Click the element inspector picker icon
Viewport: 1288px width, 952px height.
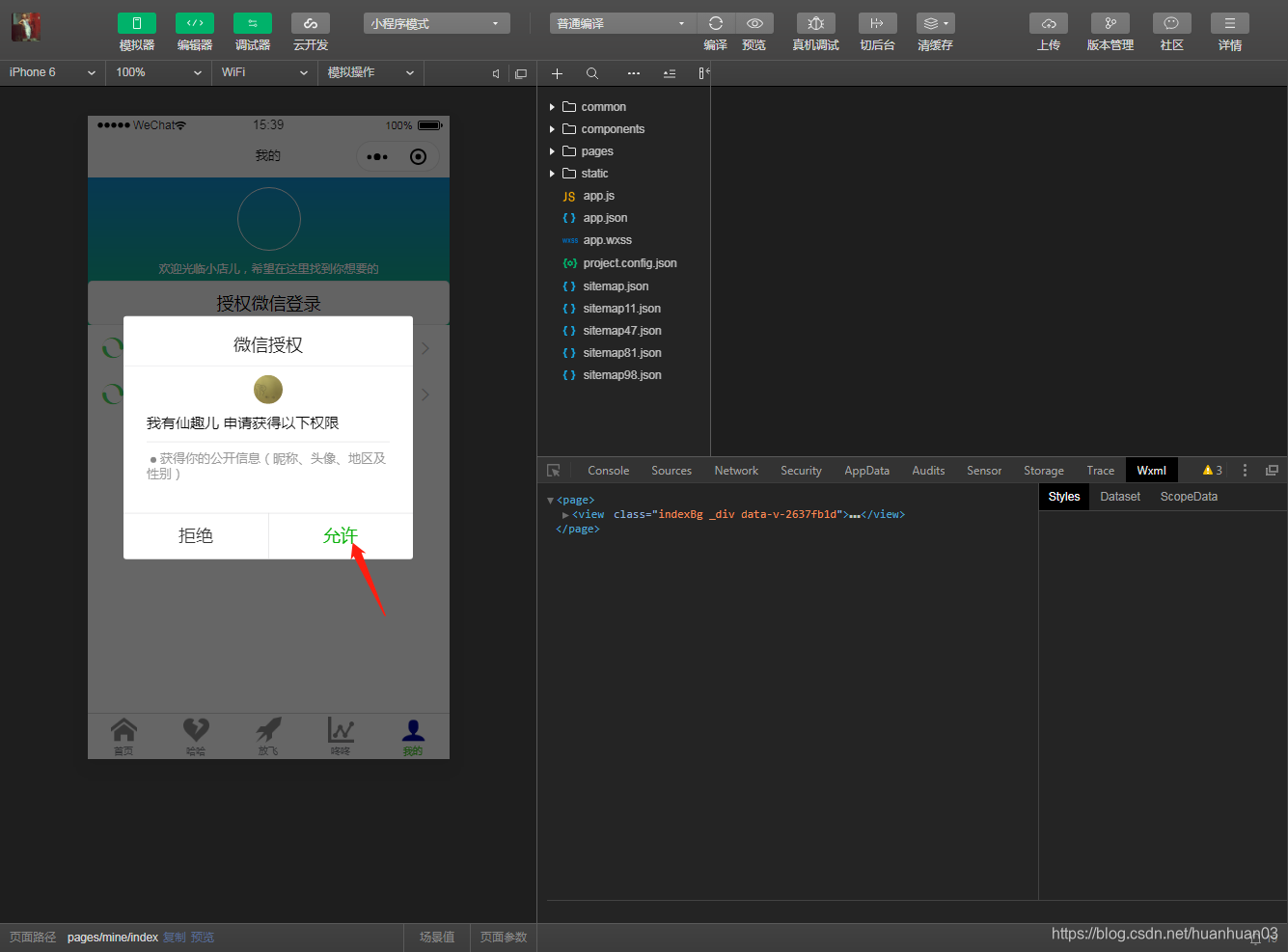[x=554, y=471]
